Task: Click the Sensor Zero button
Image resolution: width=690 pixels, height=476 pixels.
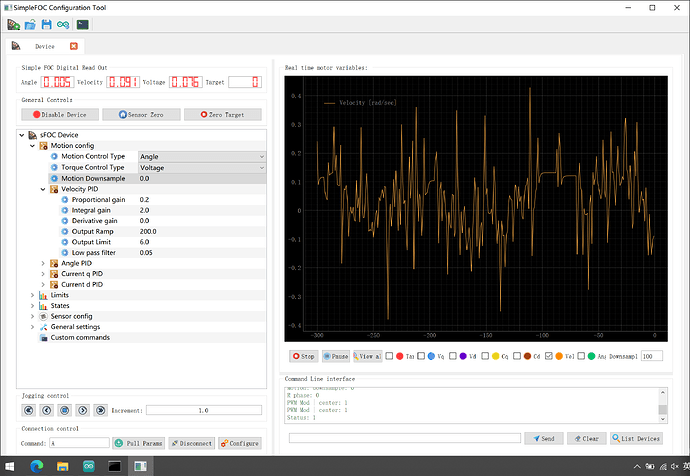Action: 141,114
